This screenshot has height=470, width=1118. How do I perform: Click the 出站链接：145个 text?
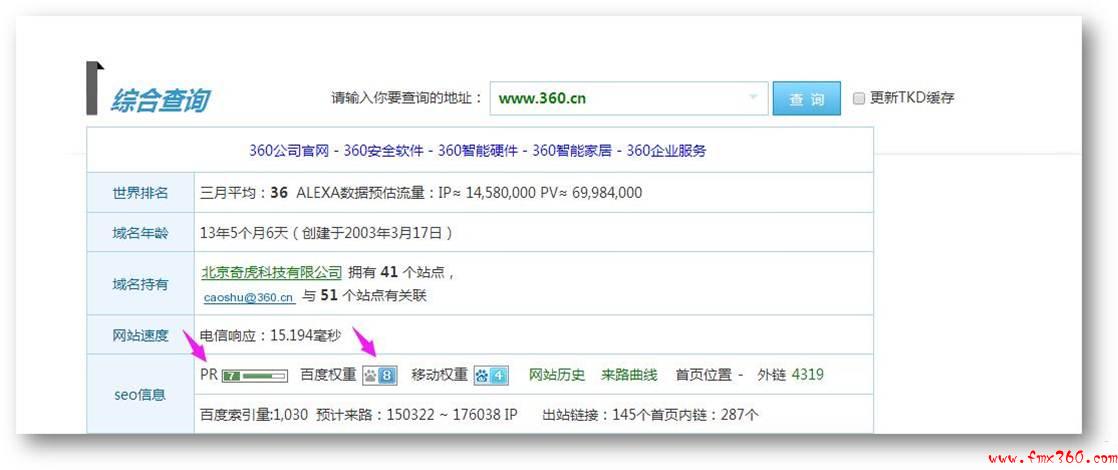coord(595,414)
